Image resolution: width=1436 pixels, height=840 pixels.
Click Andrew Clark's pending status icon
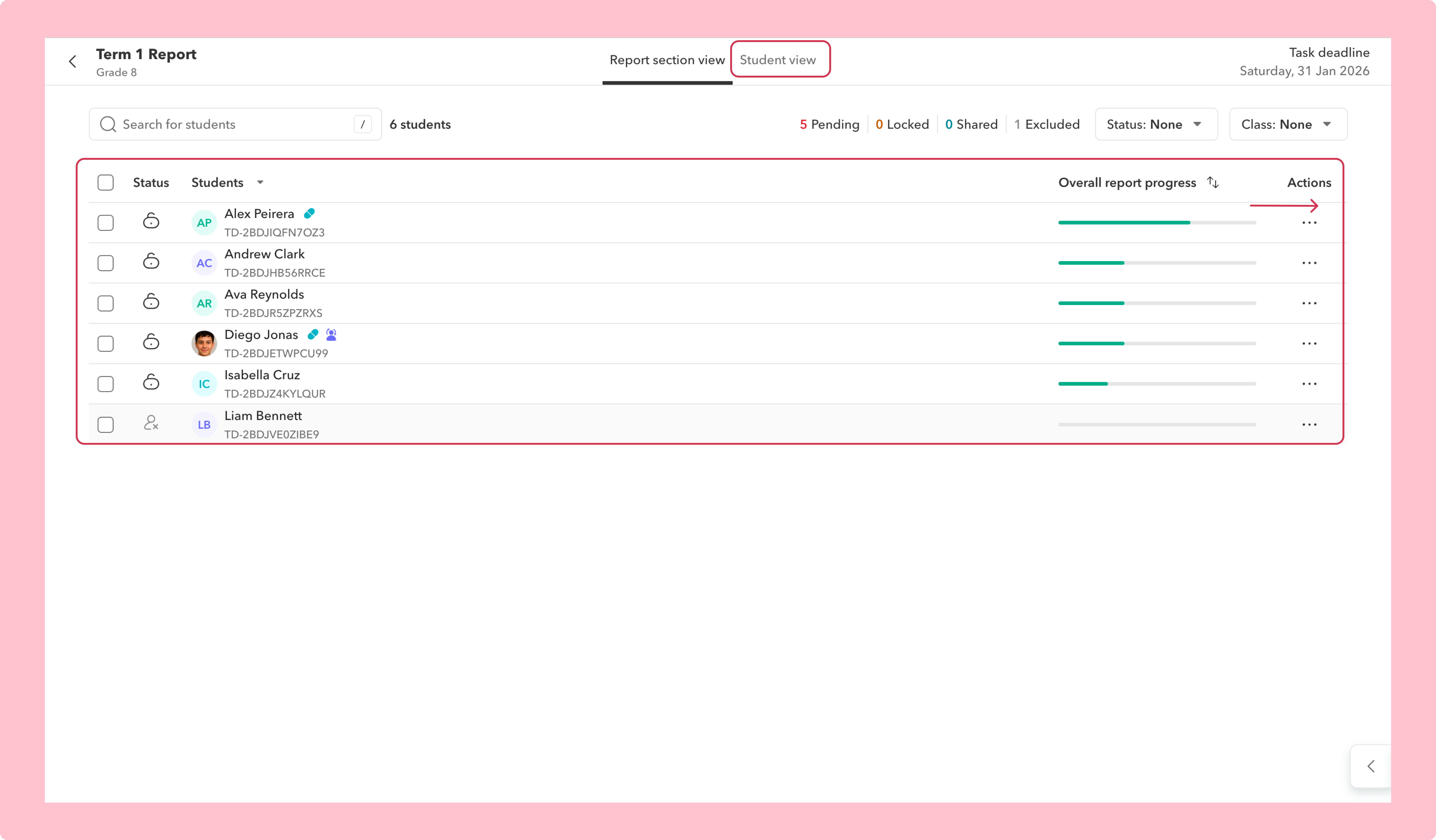151,261
